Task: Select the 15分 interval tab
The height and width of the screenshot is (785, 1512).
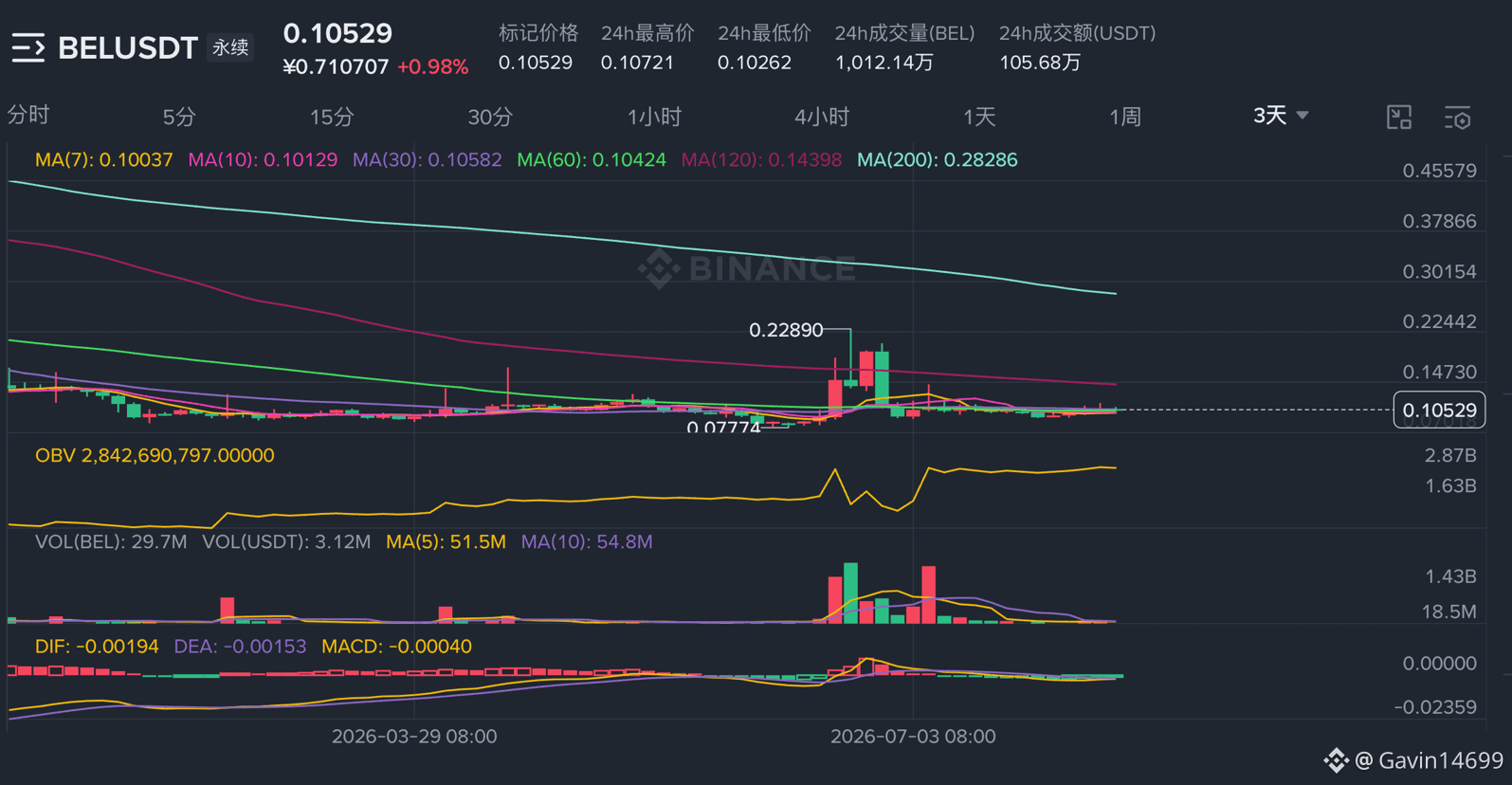Action: click(x=332, y=117)
